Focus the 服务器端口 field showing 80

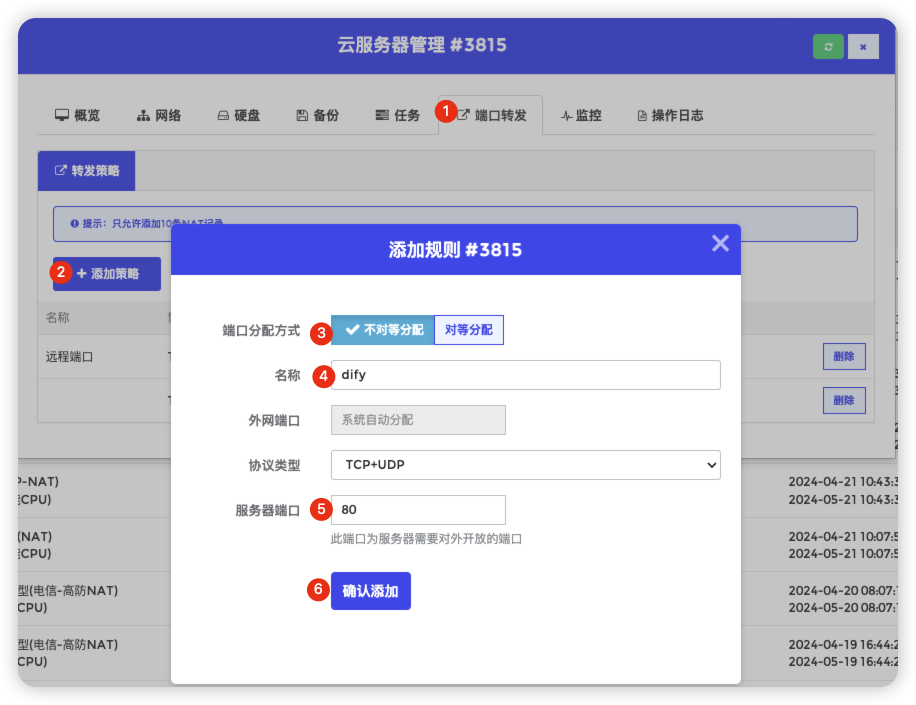pos(418,510)
